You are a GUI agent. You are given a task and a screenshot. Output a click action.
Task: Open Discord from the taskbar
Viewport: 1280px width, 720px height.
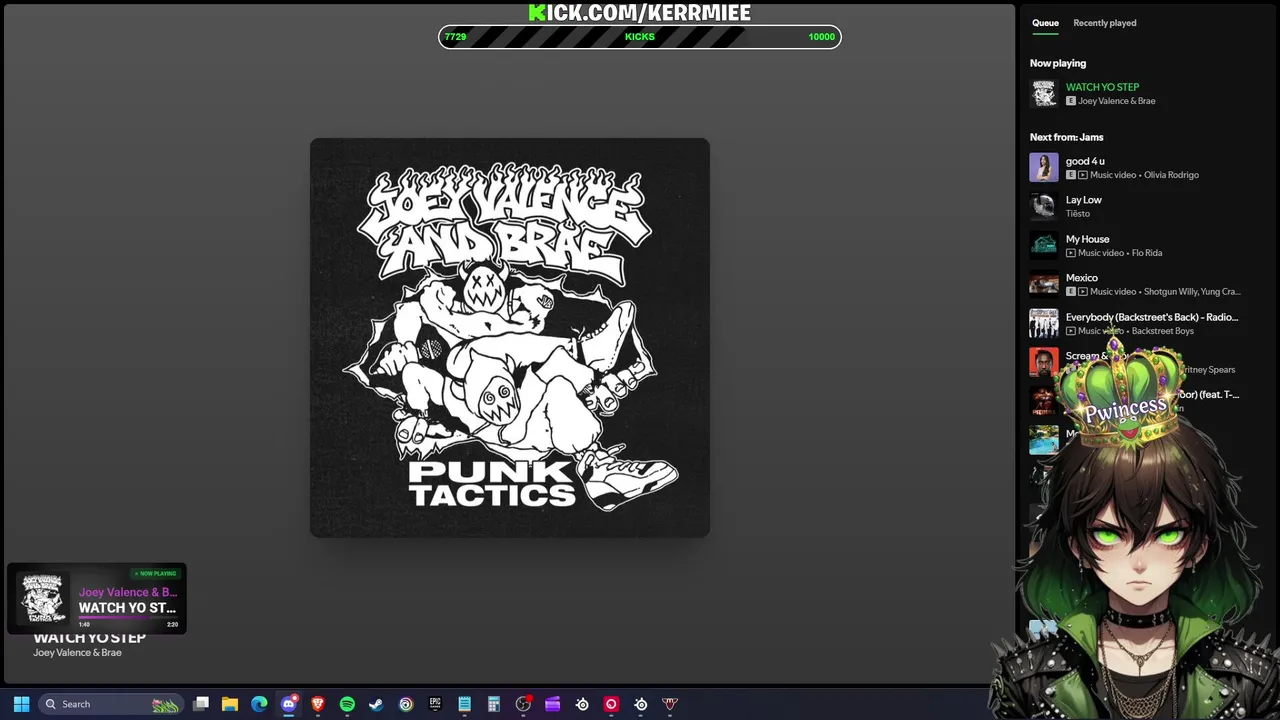pyautogui.click(x=289, y=704)
